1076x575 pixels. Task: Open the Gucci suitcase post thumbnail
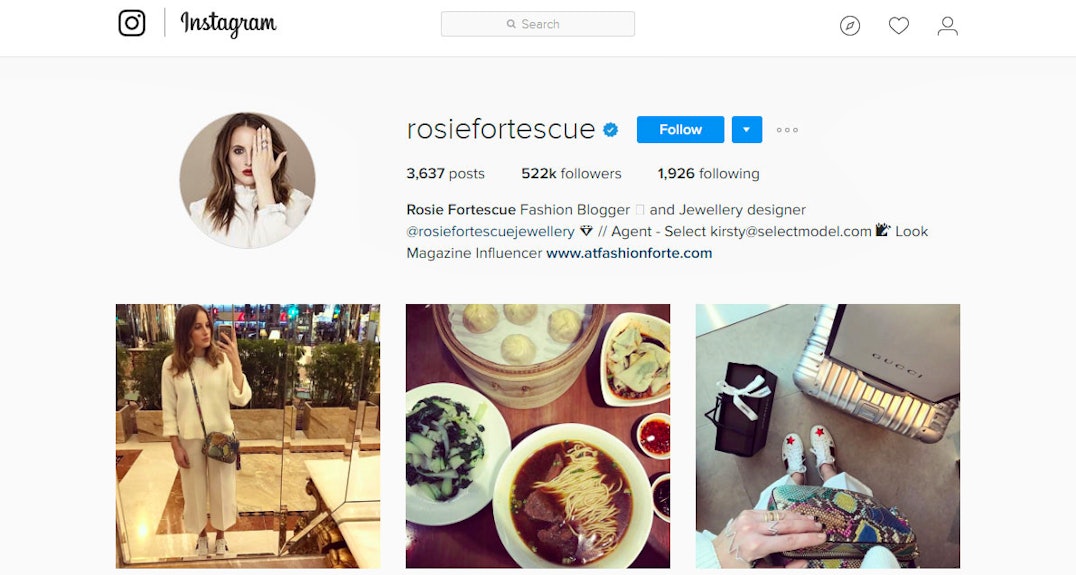click(828, 436)
